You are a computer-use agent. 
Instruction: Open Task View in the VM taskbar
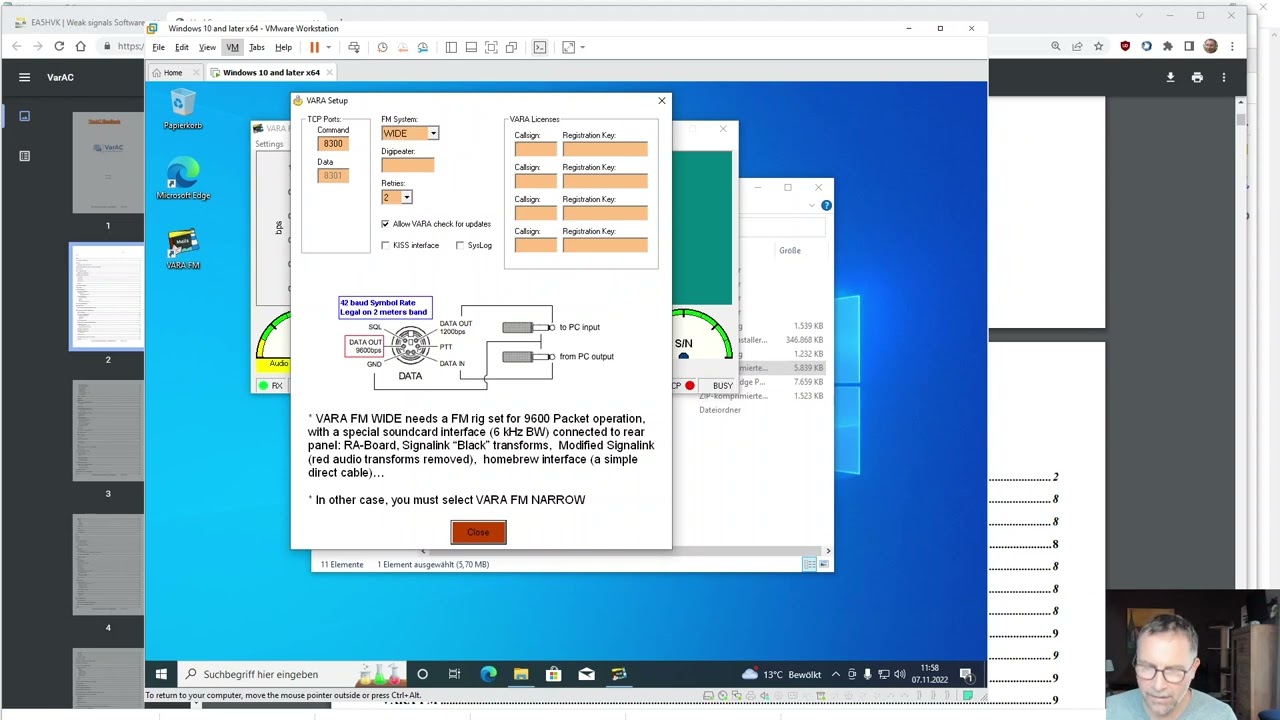coord(454,674)
